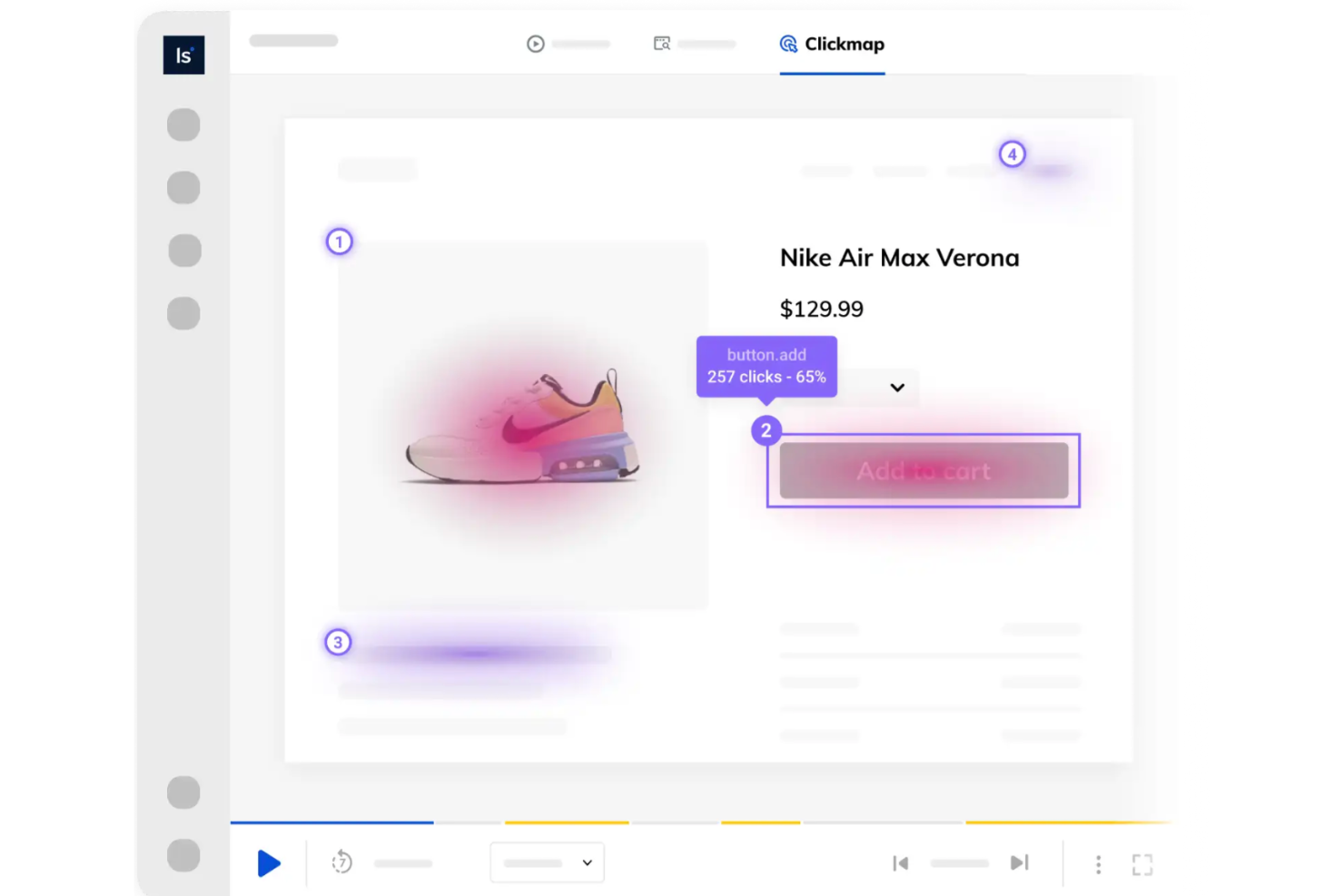Click the skip 7 seconds icon

(341, 862)
